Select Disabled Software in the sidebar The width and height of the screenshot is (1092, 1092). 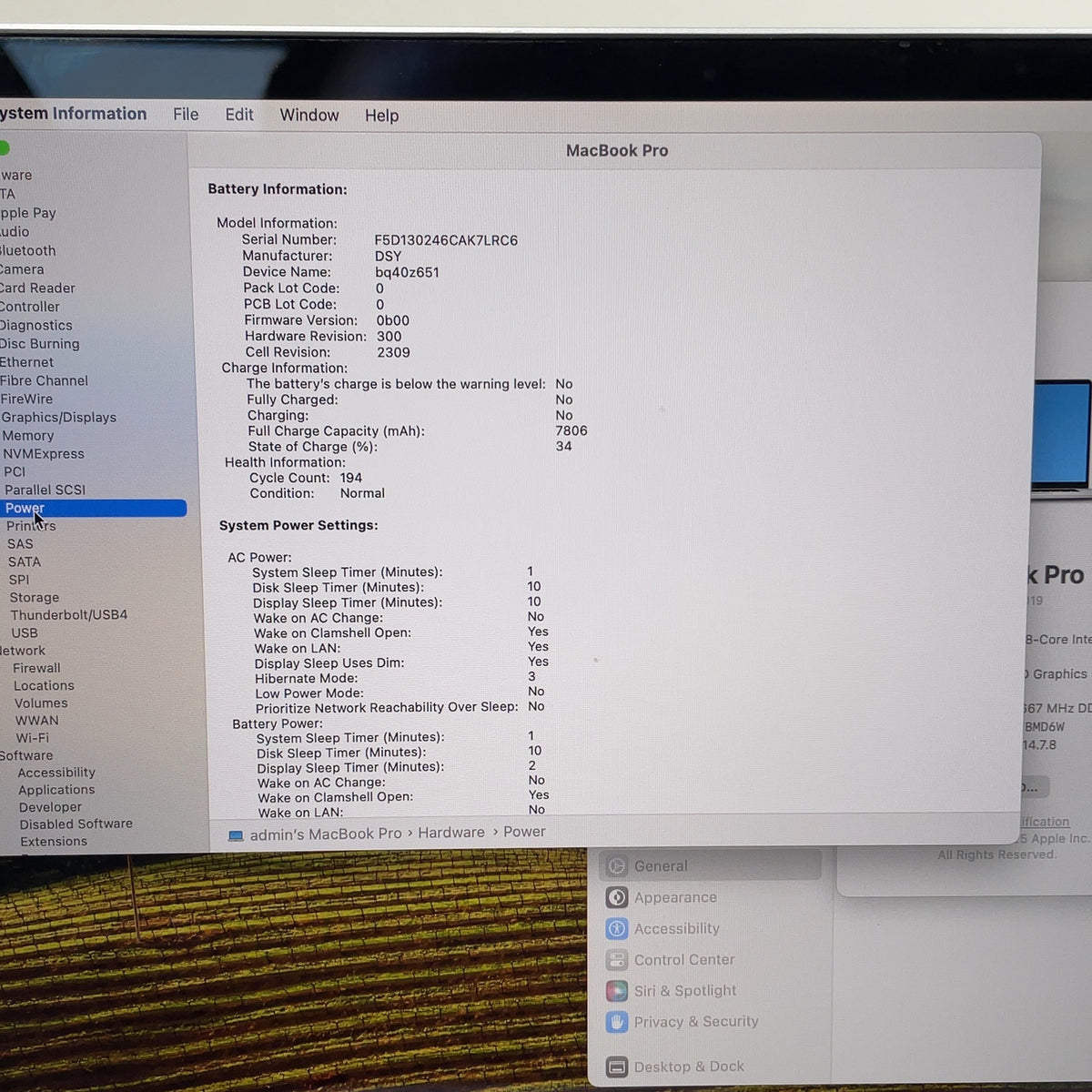[x=76, y=824]
